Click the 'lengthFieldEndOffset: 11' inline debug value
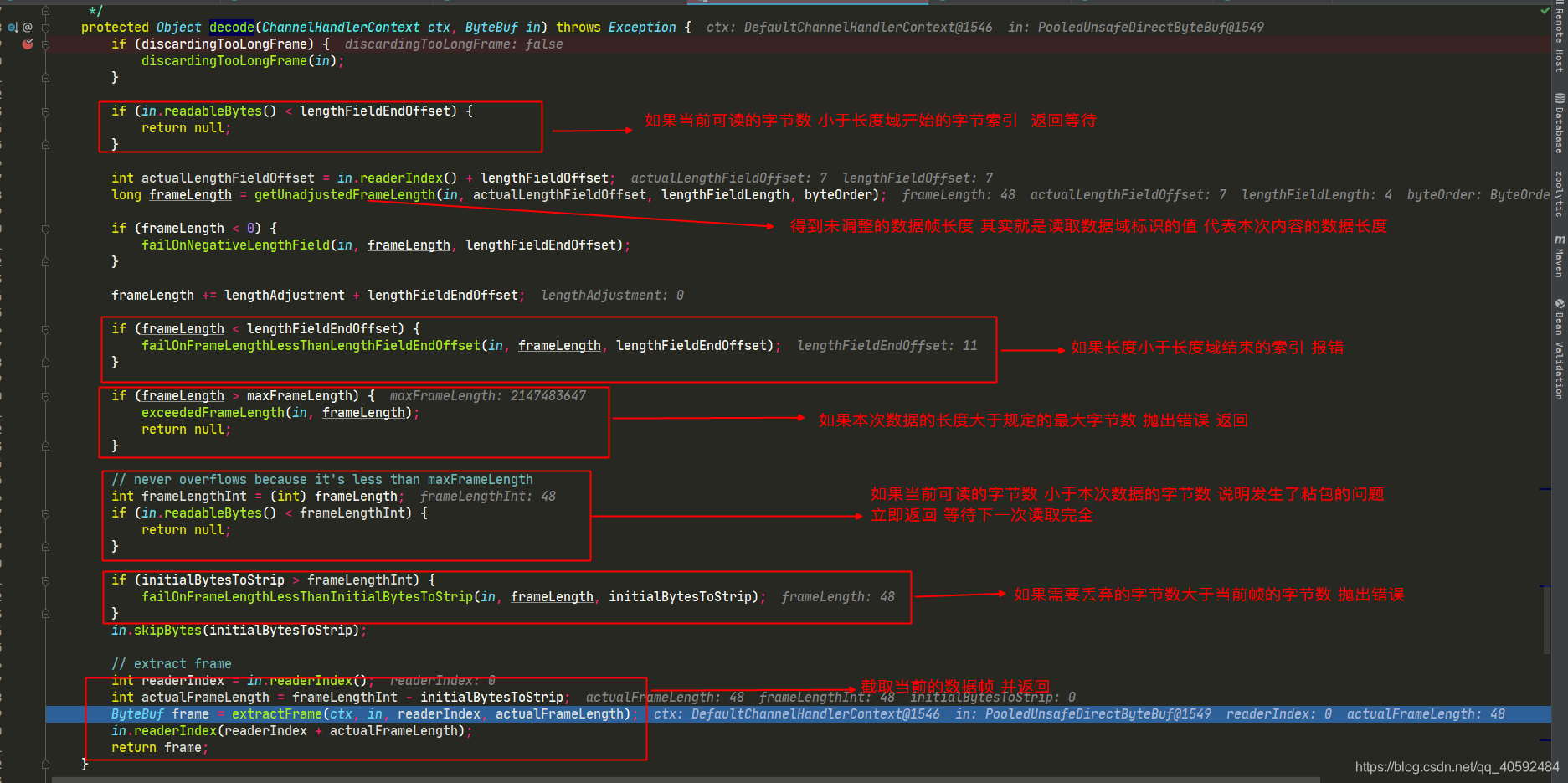 coord(887,346)
